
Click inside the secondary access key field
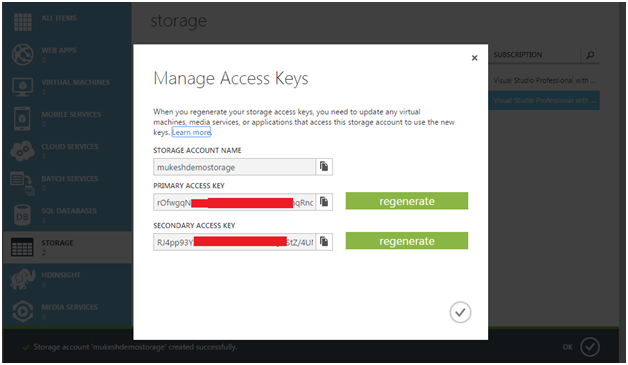[234, 242]
